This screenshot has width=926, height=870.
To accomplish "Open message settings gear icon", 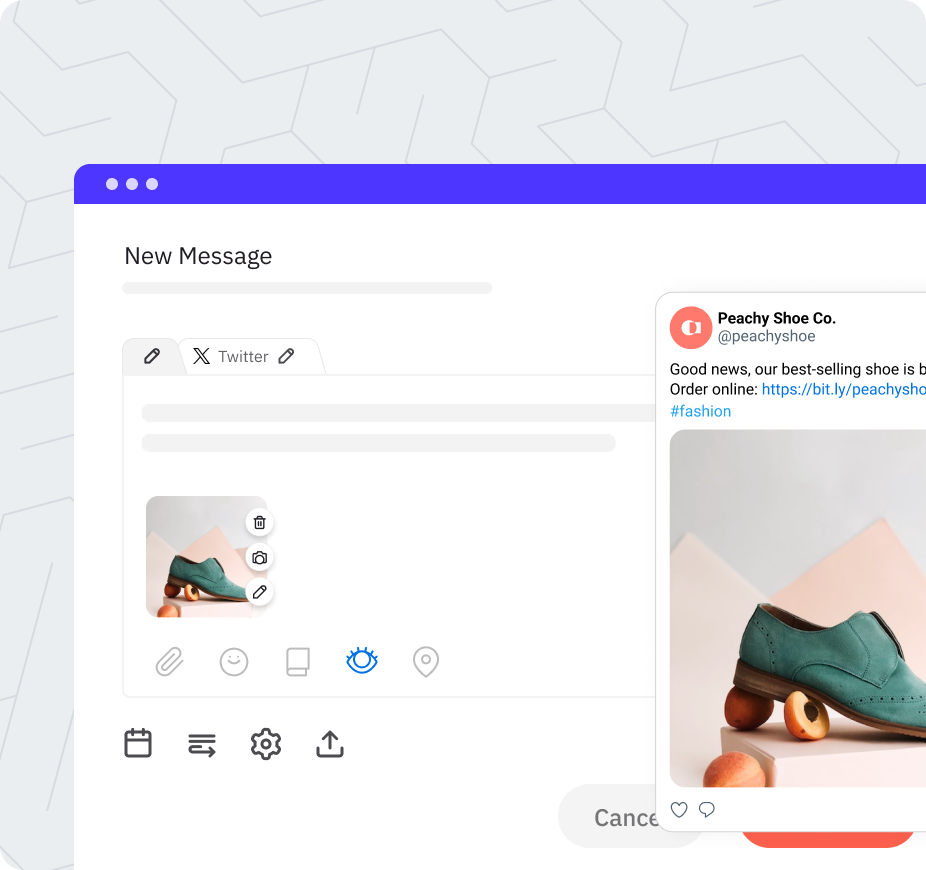I will coord(266,744).
